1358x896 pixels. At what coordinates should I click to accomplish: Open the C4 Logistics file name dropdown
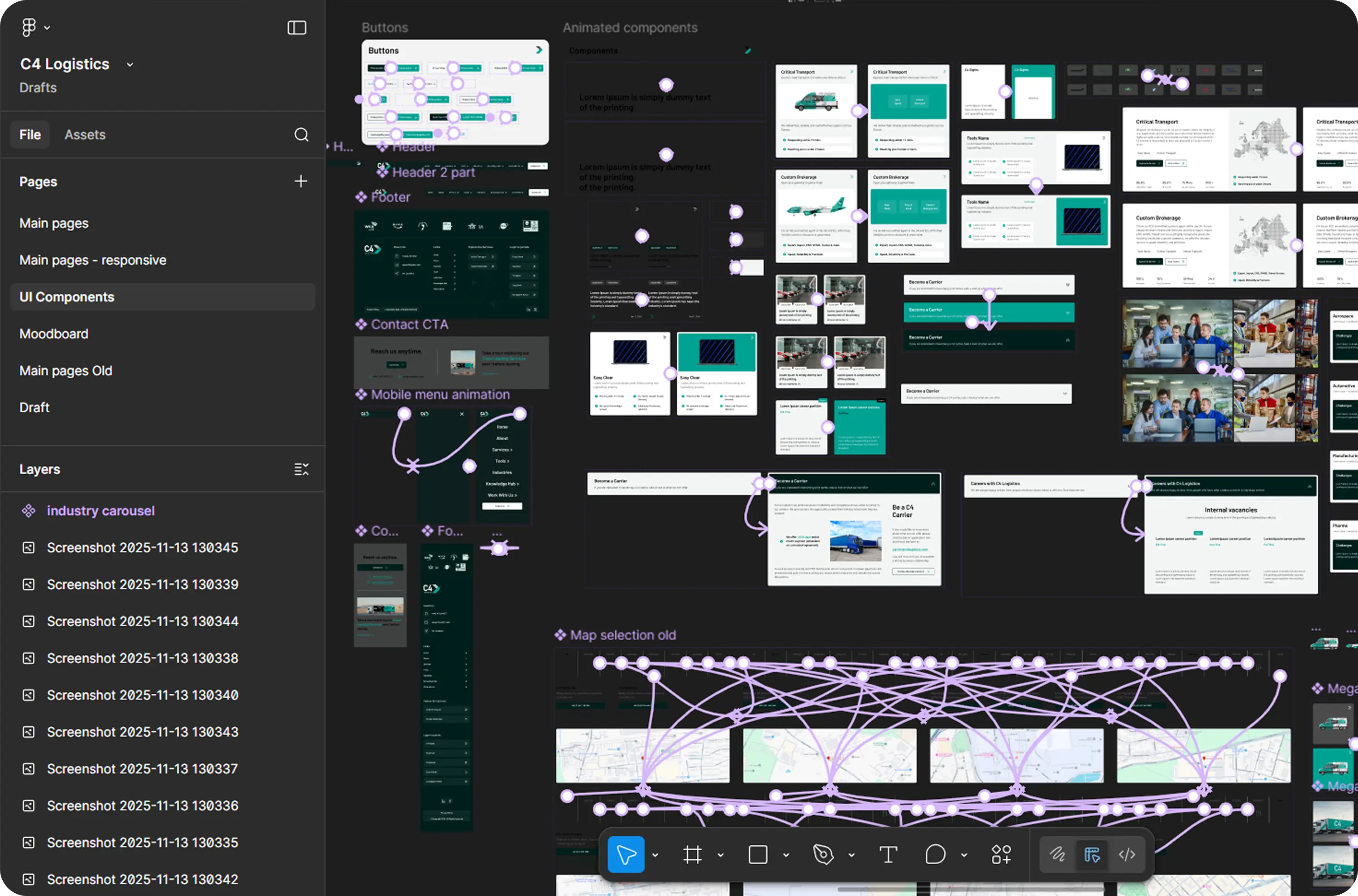[129, 64]
